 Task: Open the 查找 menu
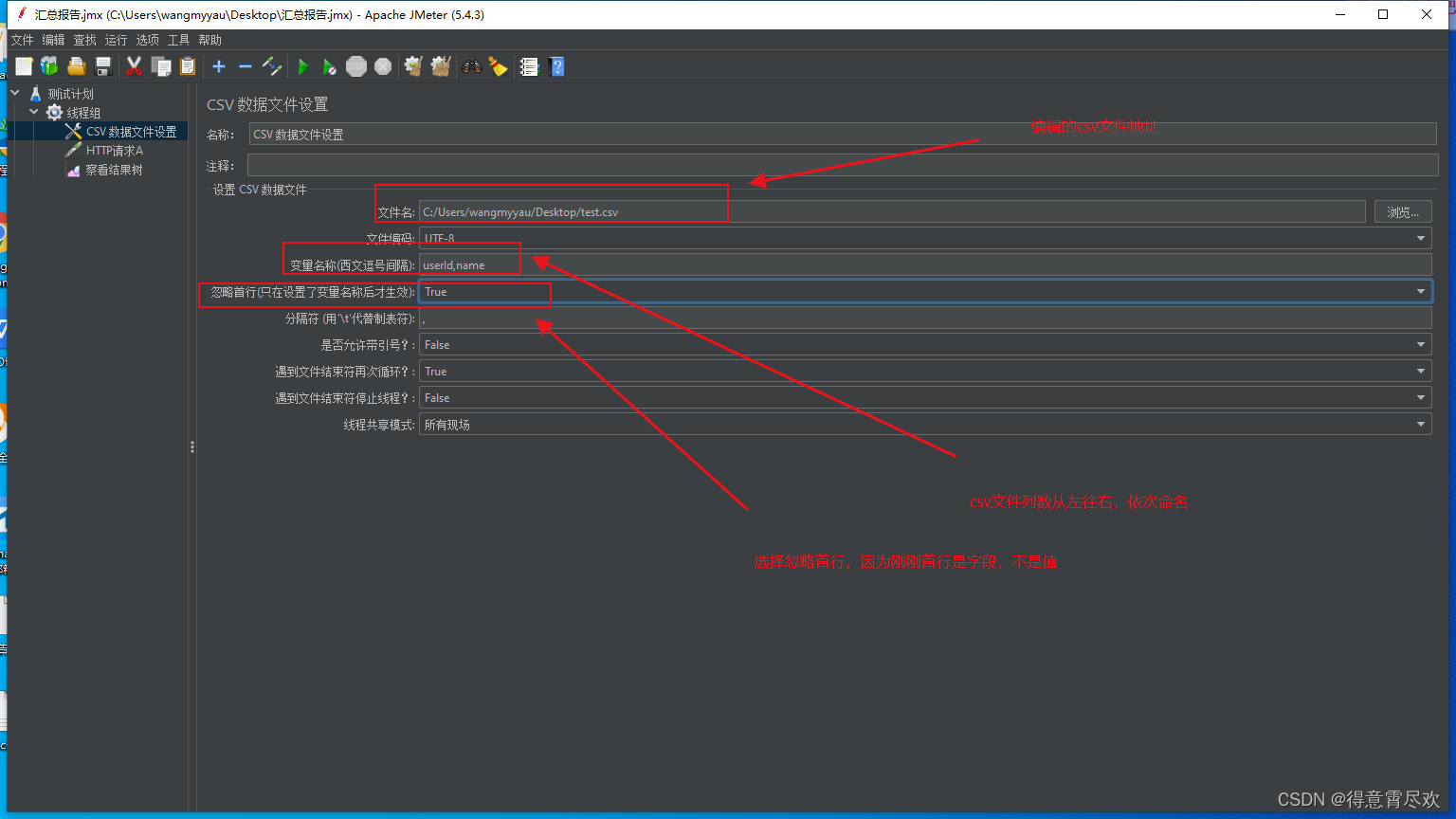pos(84,40)
